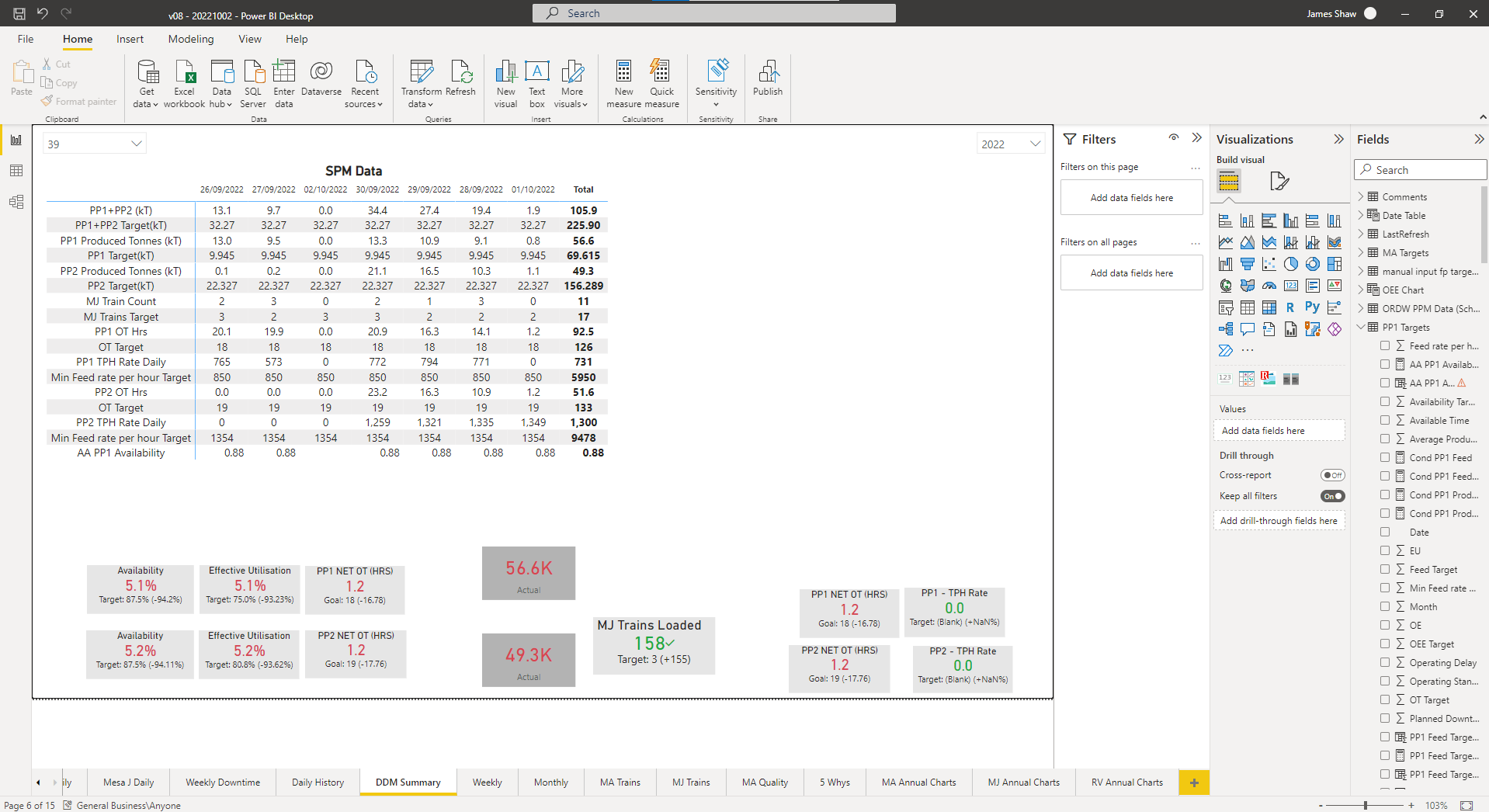The width and height of the screenshot is (1489, 812).
Task: Select the Build visual fields icon
Action: 1229,182
